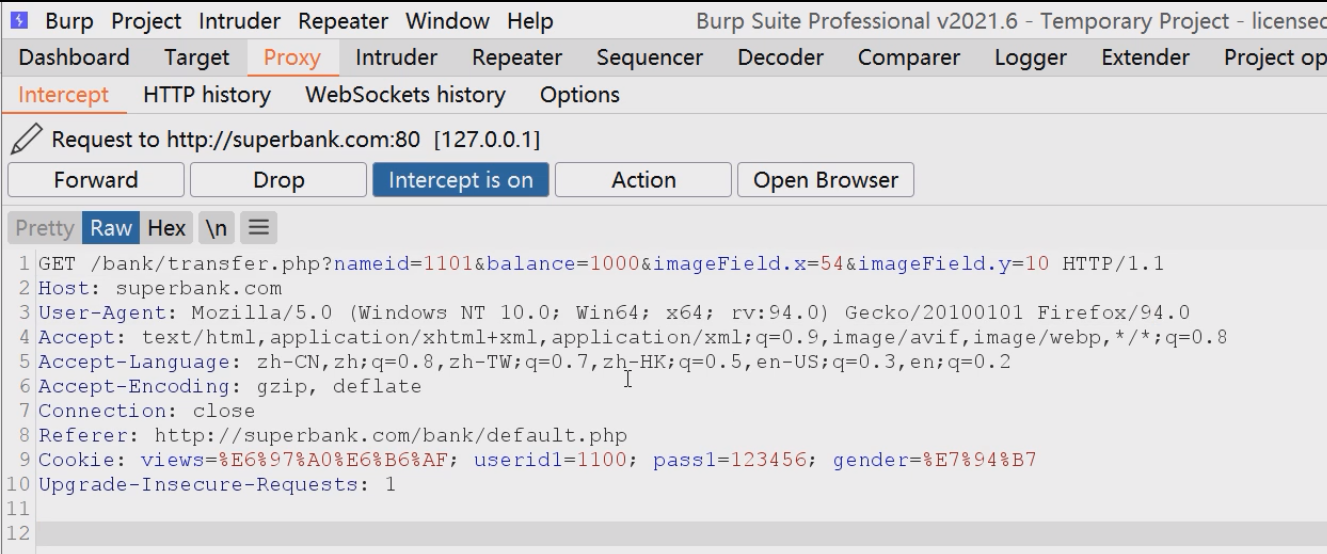Click the Open Browser button
1327x554 pixels.
pos(826,180)
